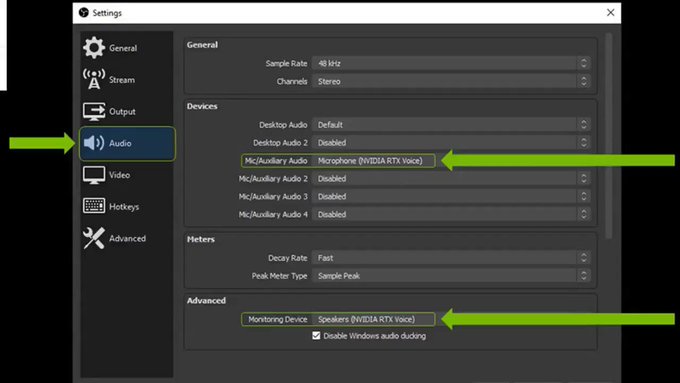Viewport: 680px width, 383px height.
Task: Click the Desktop Audio dropdown arrows
Action: pos(584,125)
